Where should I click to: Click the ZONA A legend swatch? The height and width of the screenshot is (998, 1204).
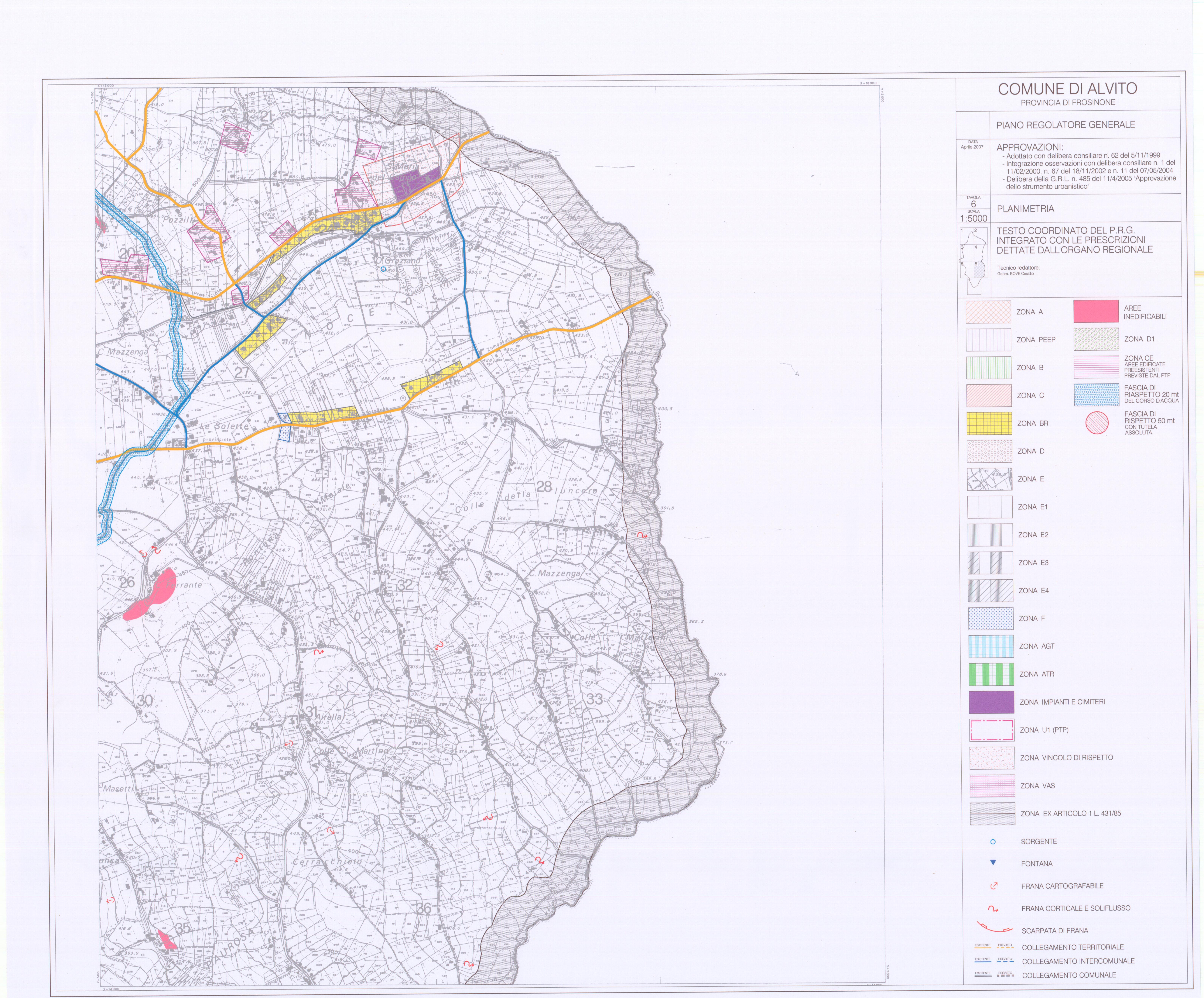tap(988, 312)
